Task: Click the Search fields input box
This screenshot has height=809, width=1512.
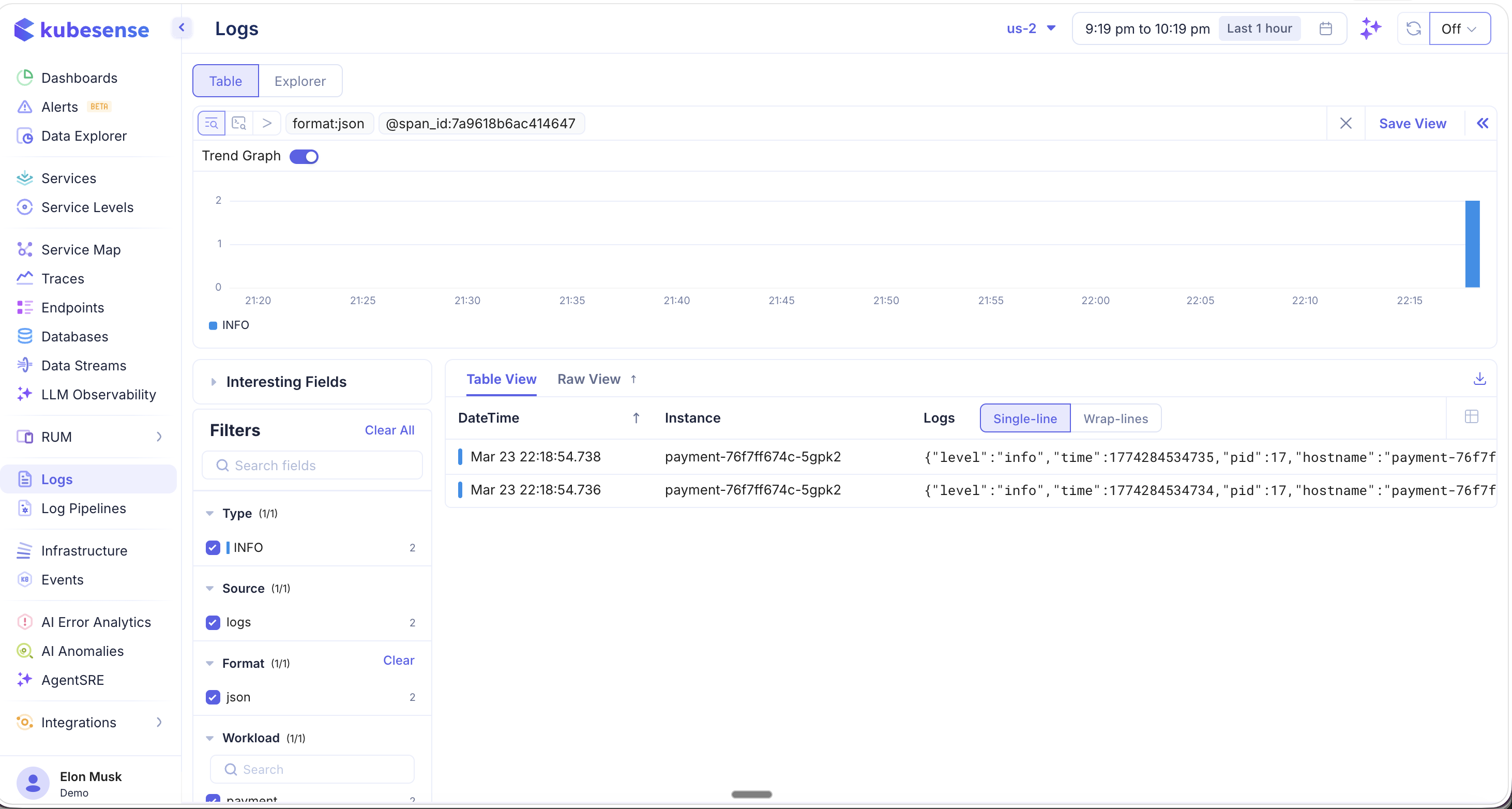Action: click(x=312, y=465)
